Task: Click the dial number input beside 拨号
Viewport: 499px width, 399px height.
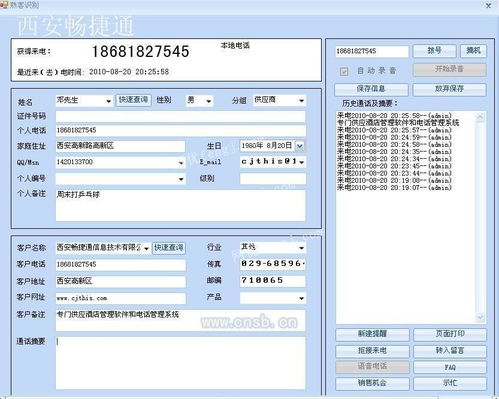Action: tap(372, 51)
